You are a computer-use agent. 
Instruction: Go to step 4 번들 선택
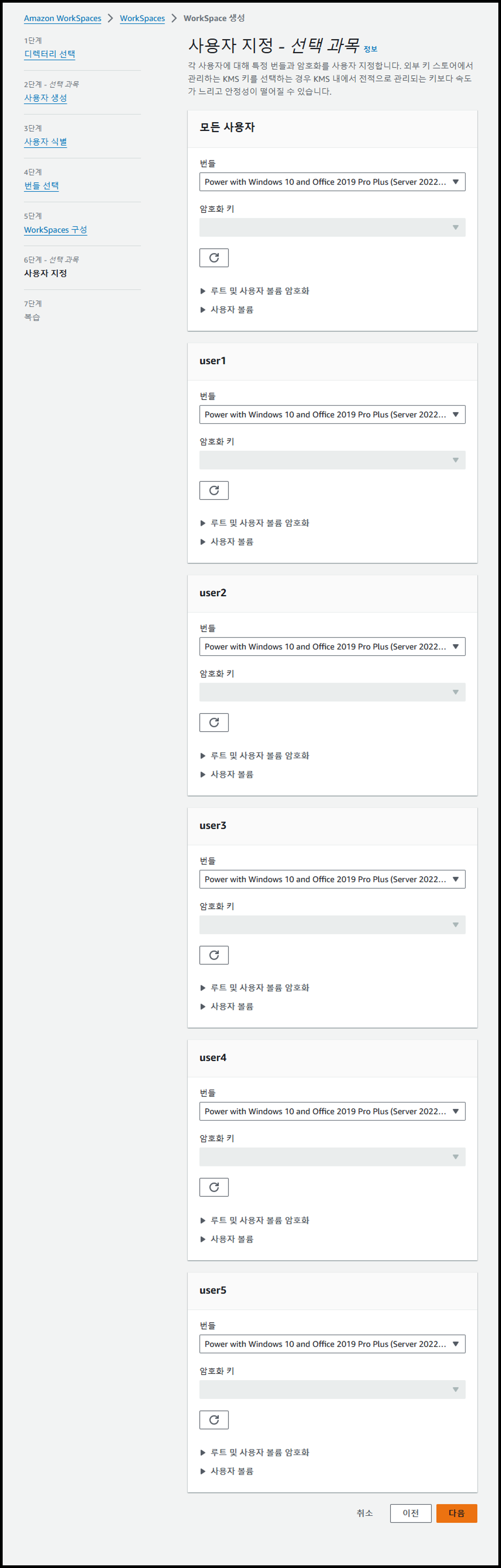tap(41, 185)
